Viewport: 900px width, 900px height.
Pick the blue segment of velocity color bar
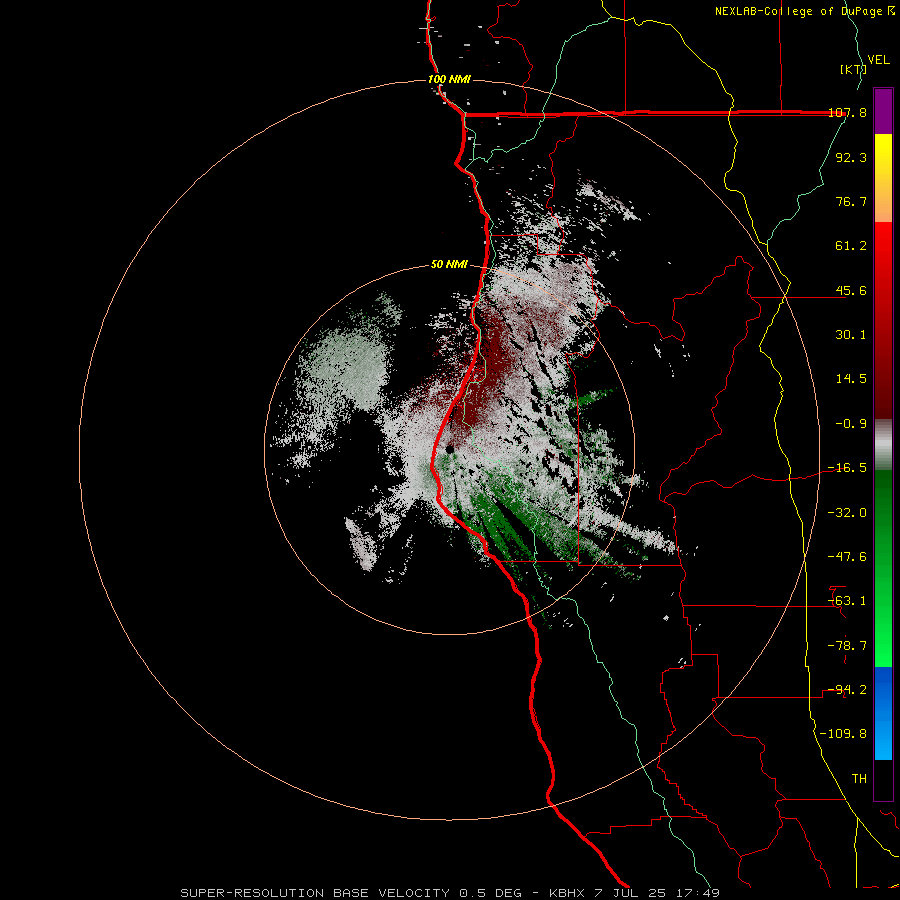click(883, 713)
